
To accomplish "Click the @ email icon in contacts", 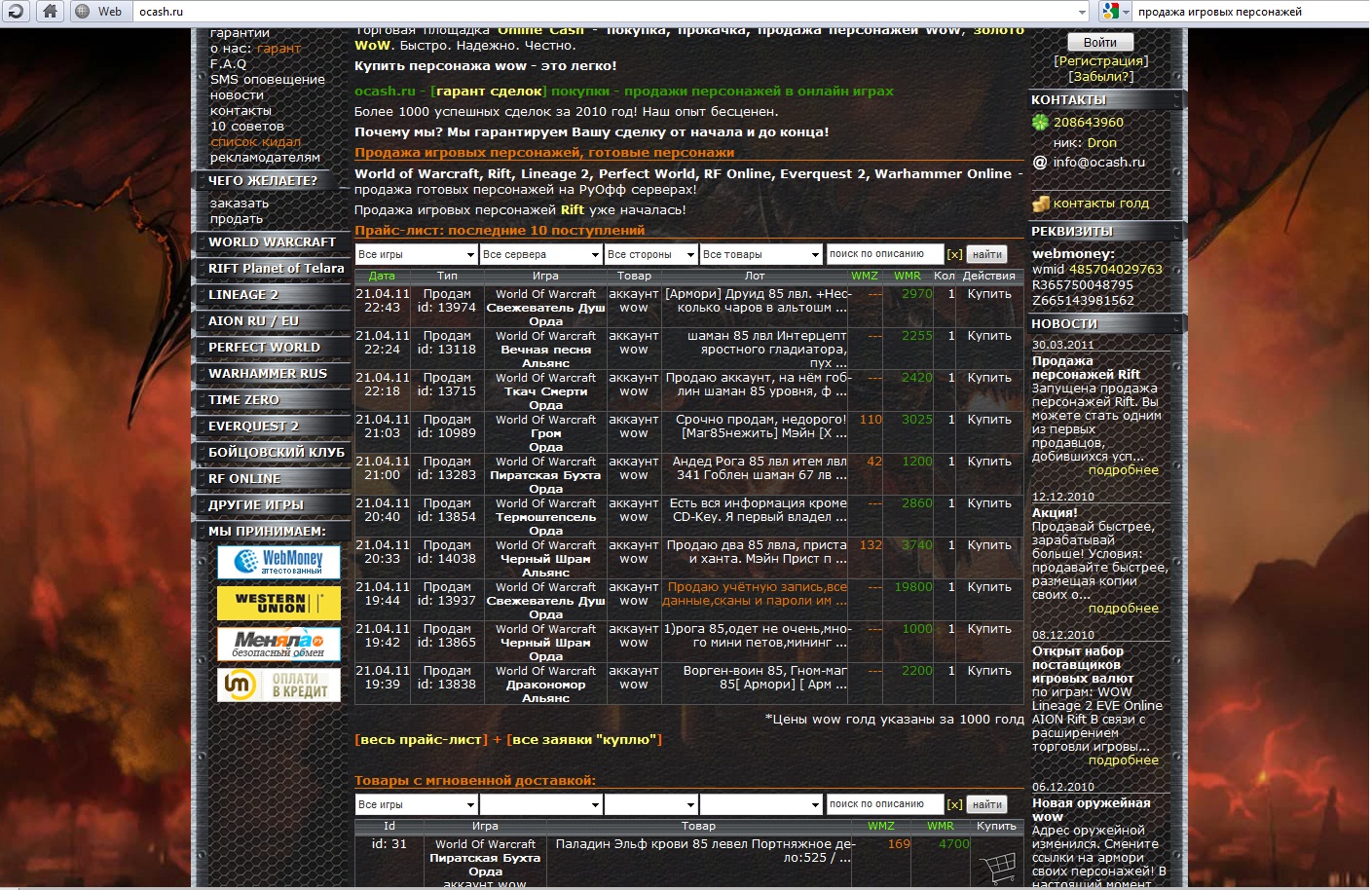I will coord(1040,163).
